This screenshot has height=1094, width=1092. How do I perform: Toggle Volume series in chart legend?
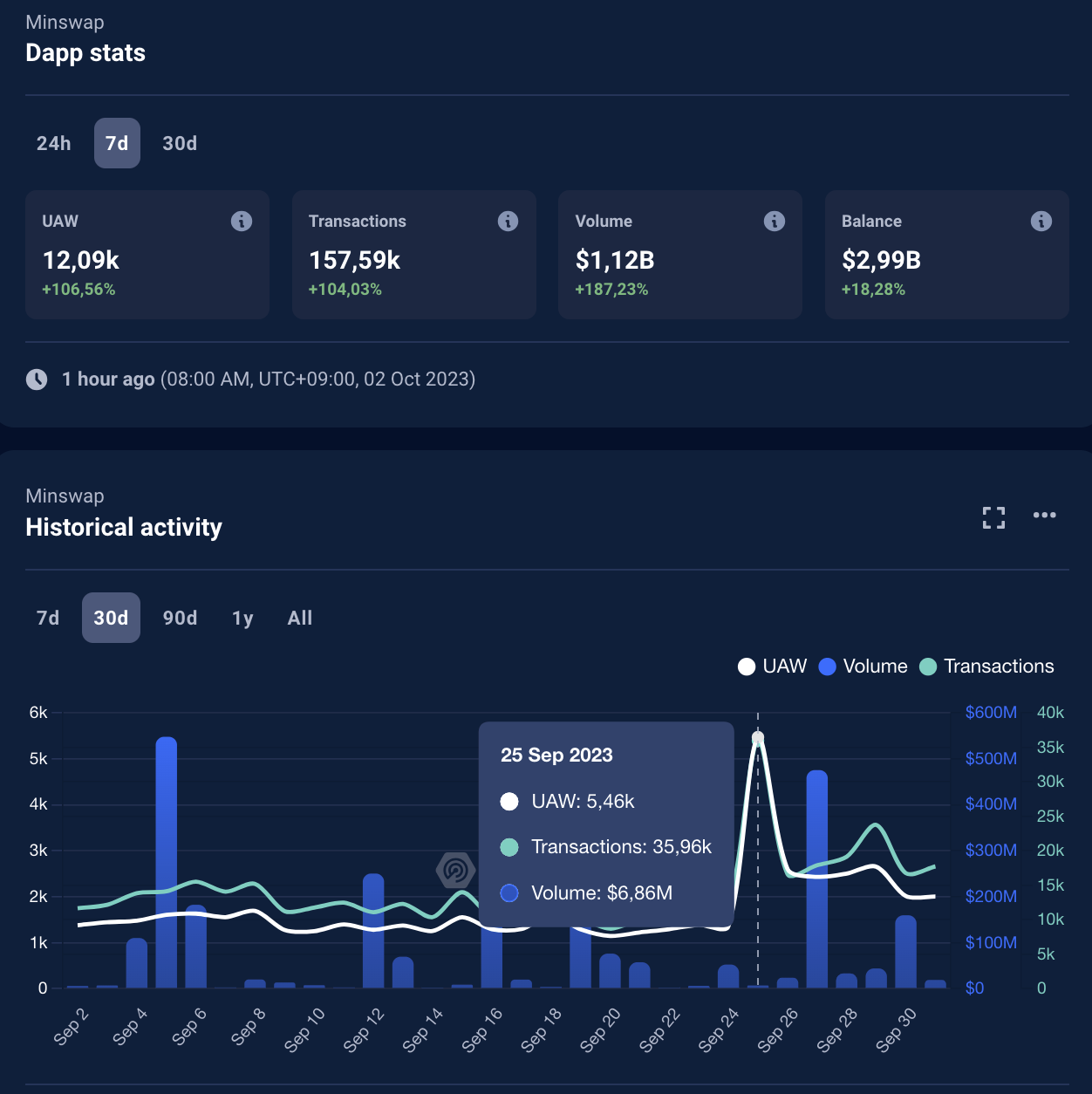click(863, 667)
